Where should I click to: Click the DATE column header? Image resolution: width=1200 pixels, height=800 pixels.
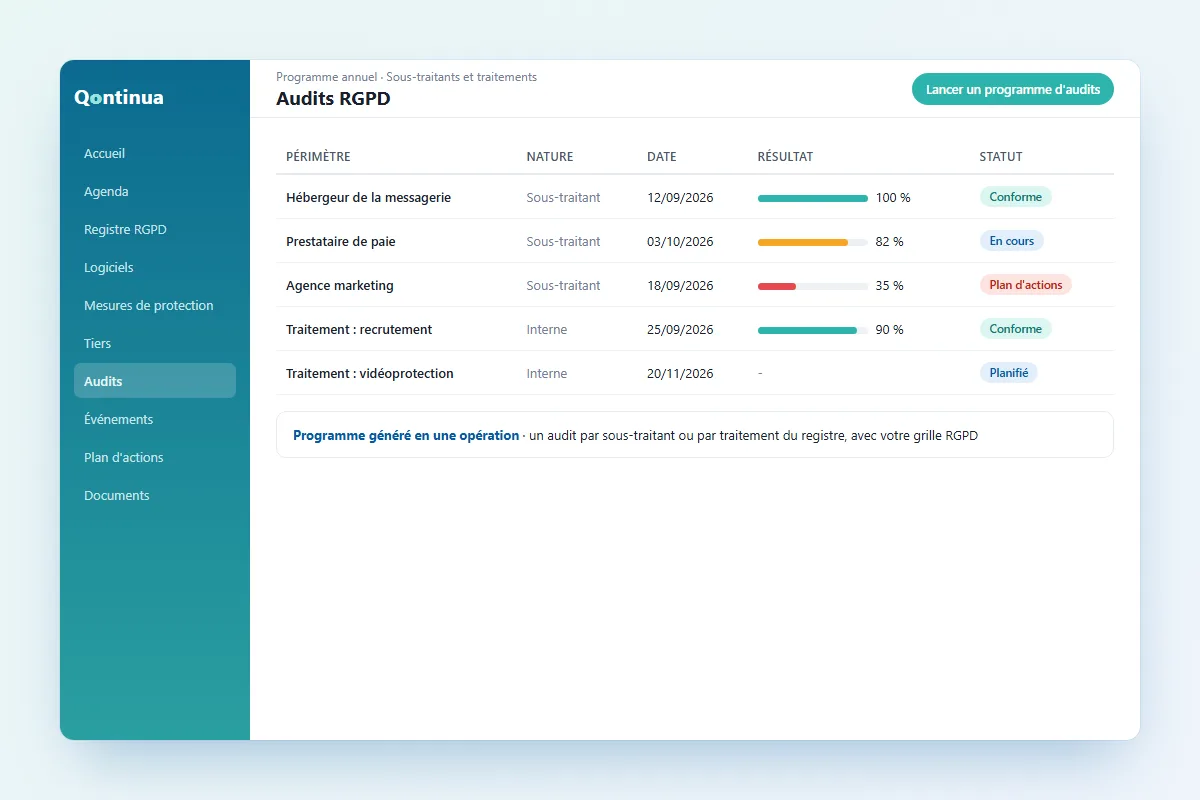click(x=662, y=157)
